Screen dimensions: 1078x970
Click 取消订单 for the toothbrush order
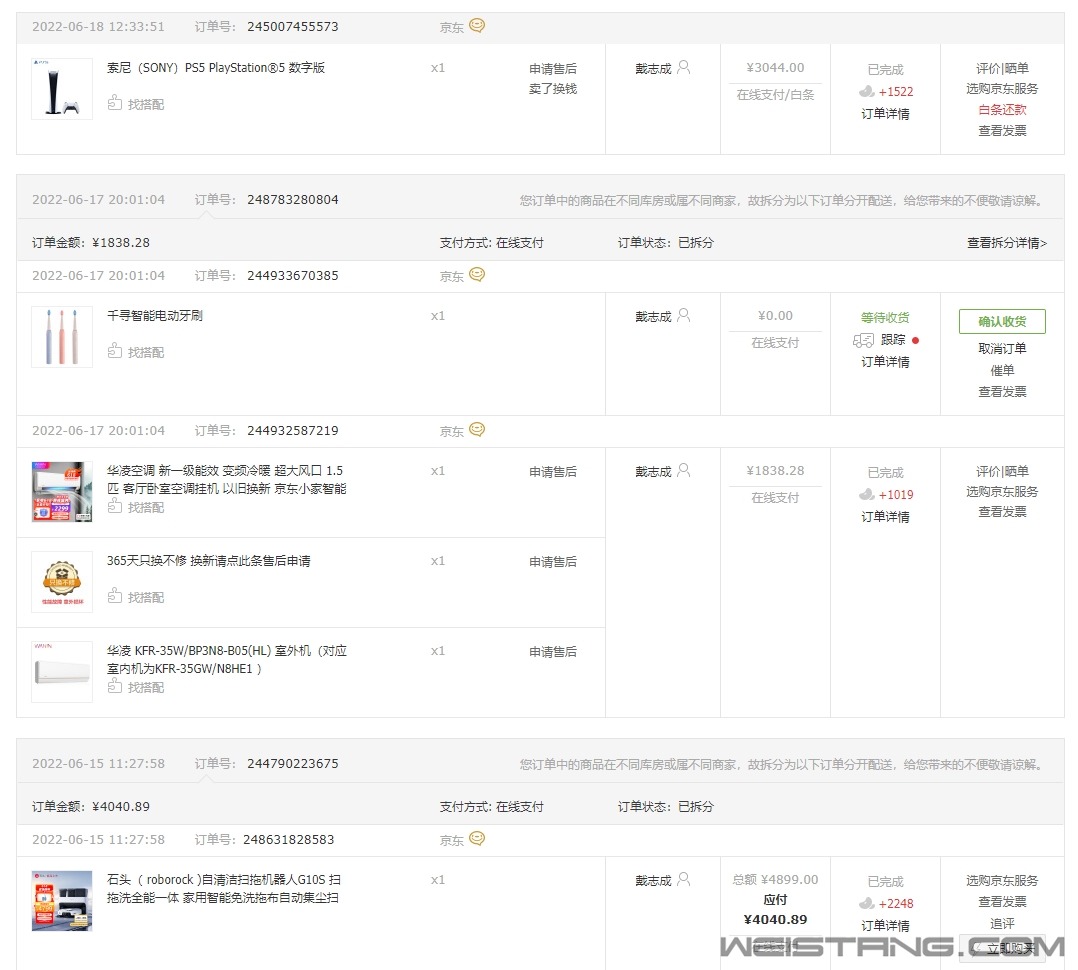[x=1002, y=349]
